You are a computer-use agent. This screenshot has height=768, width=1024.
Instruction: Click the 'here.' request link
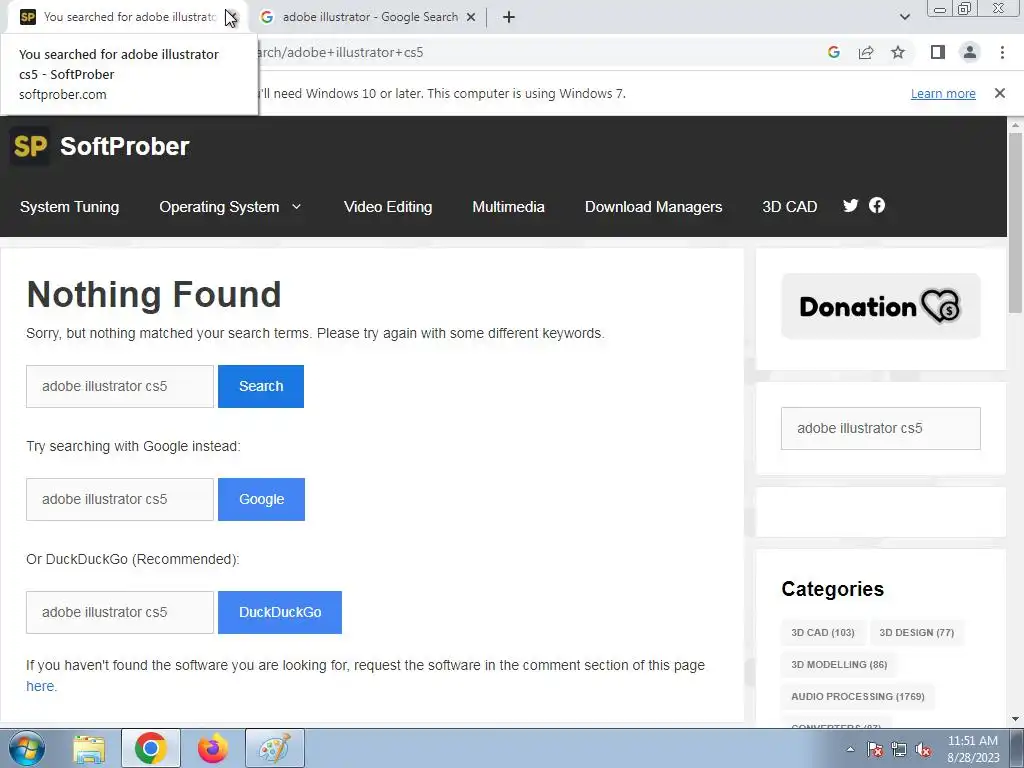click(41, 686)
